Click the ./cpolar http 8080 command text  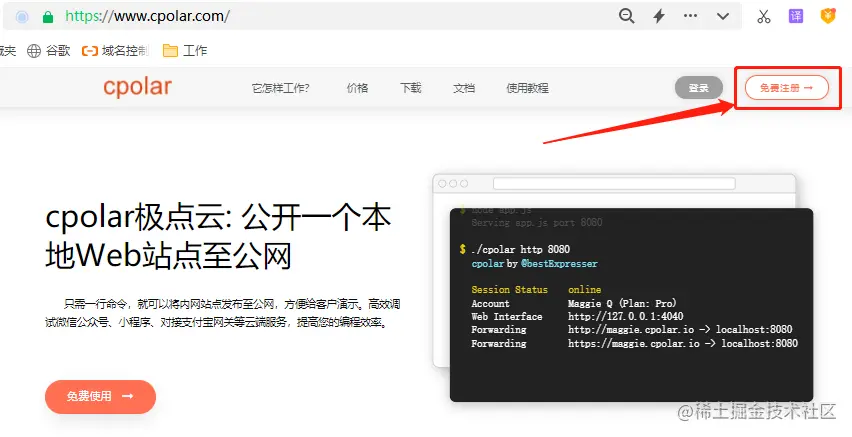pos(521,249)
